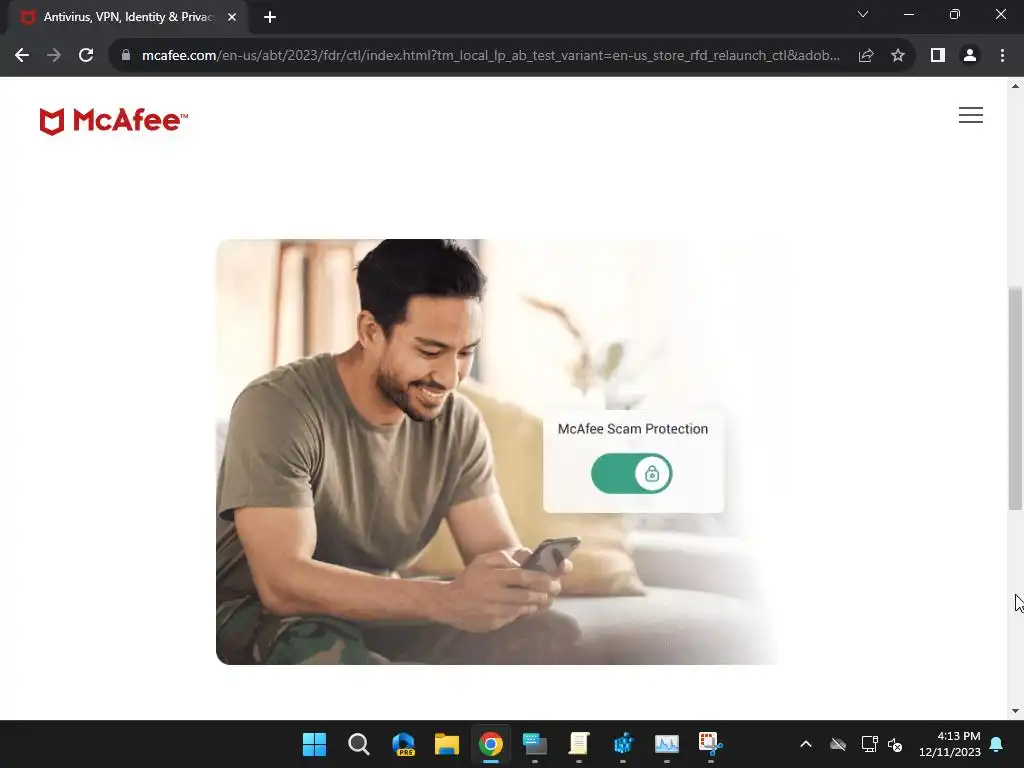Open the keyboard window taskbar app
The width and height of the screenshot is (1024, 768).
pos(535,744)
